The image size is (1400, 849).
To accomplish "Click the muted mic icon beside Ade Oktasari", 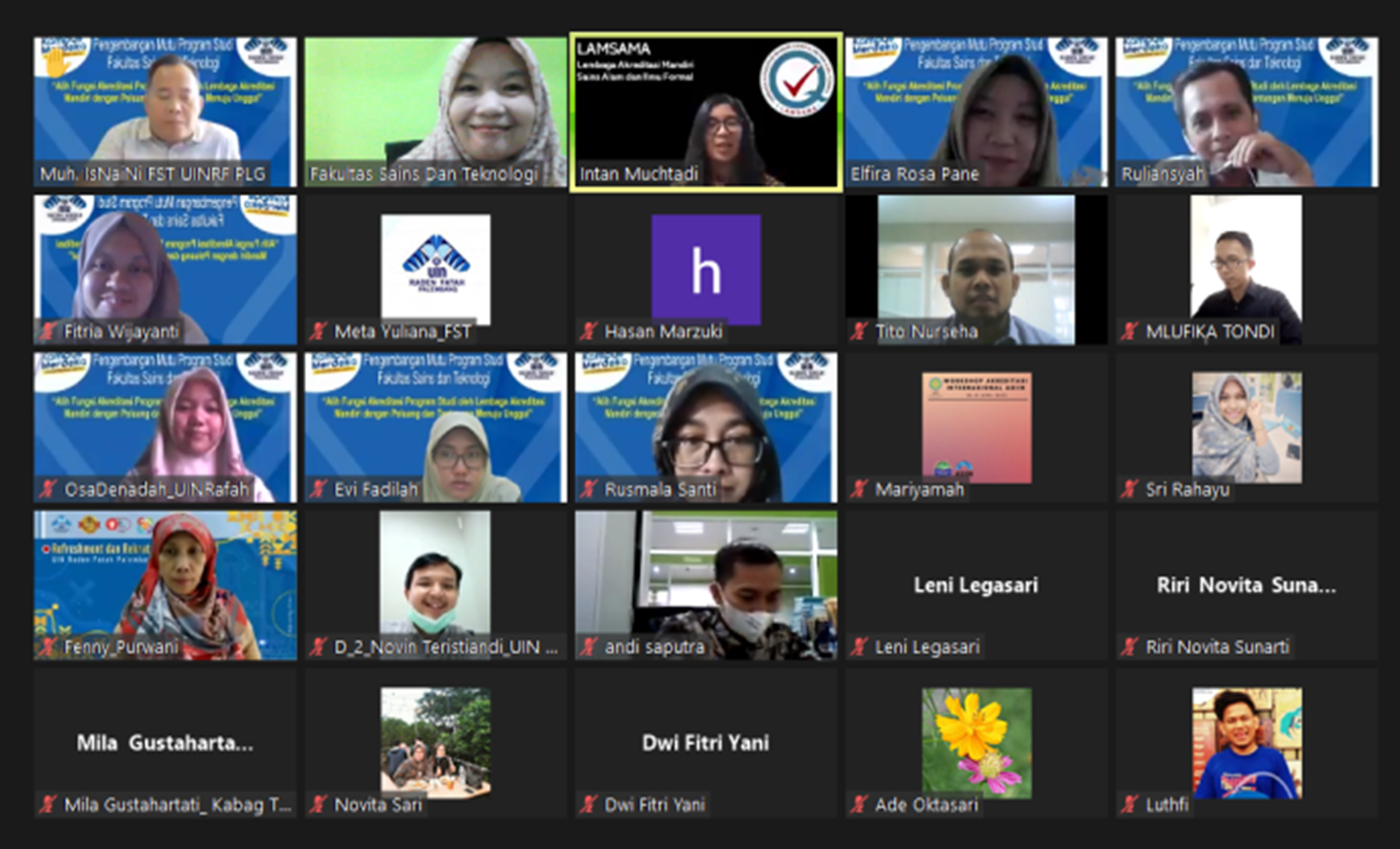I will click(859, 805).
